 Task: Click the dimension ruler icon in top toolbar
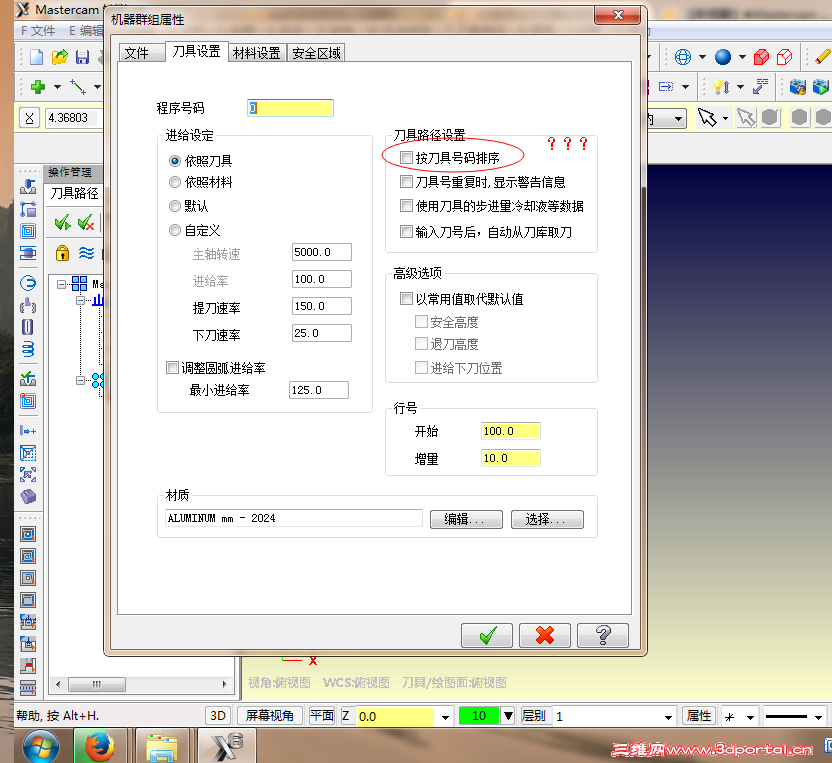760,86
